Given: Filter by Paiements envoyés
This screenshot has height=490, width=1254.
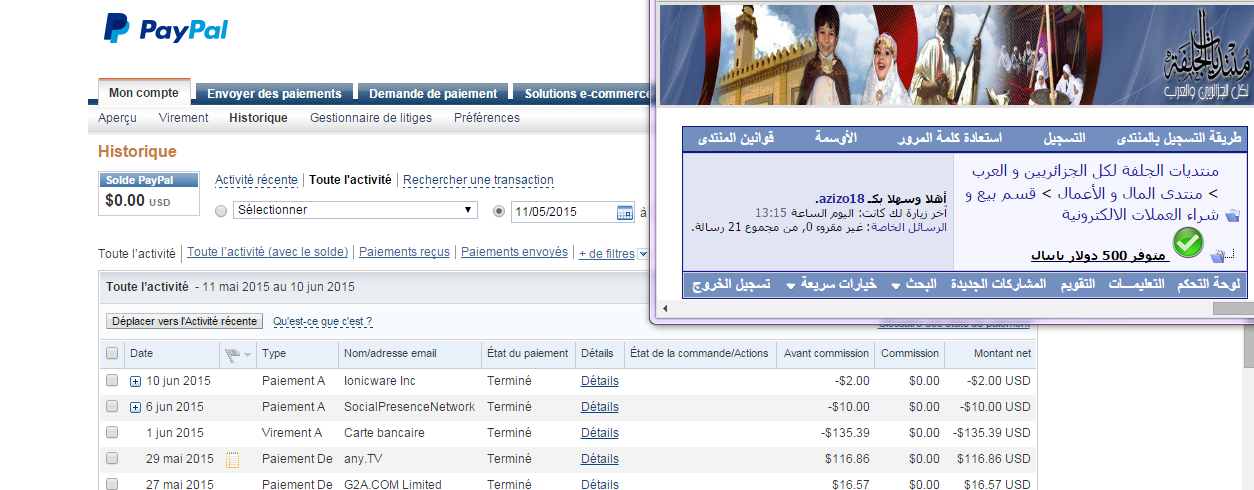Looking at the screenshot, I should 514,253.
